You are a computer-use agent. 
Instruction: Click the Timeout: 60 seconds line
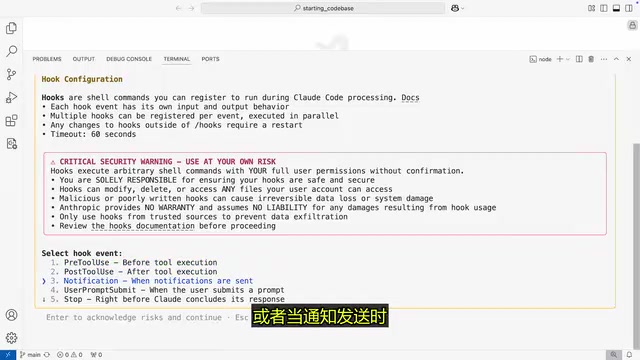93,134
